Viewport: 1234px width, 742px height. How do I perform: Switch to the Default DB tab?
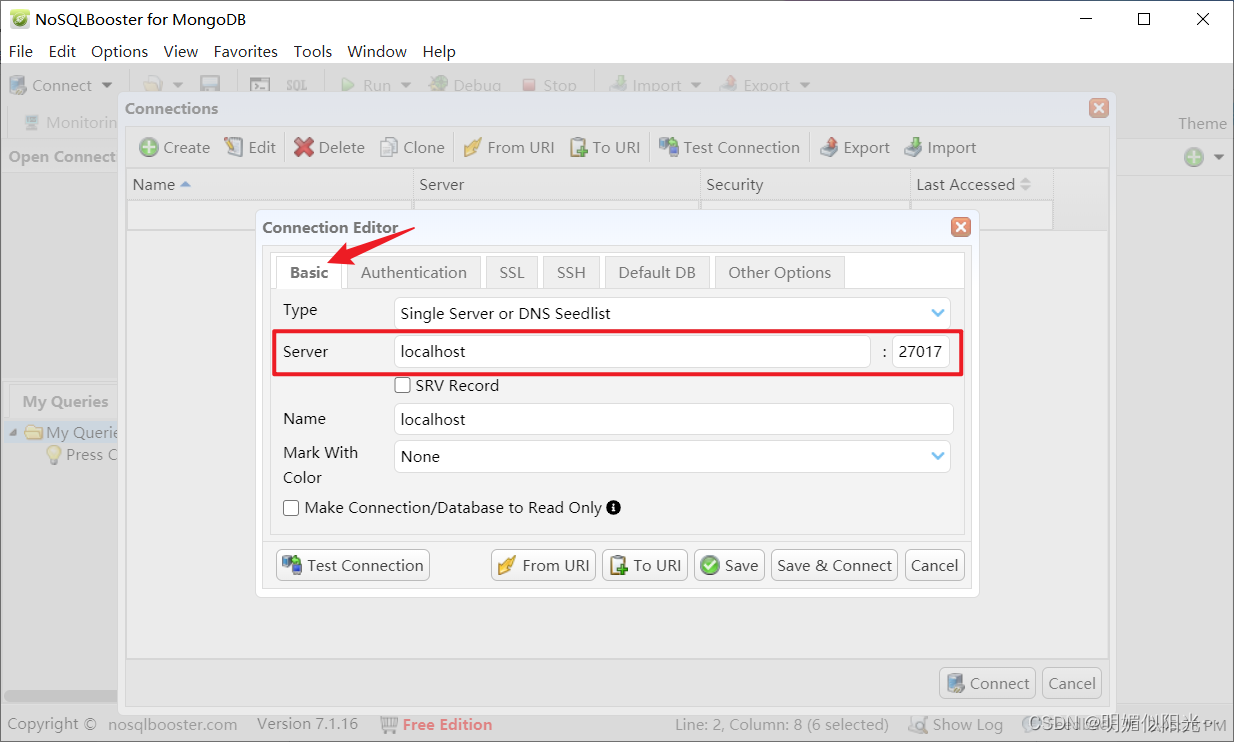(x=657, y=272)
